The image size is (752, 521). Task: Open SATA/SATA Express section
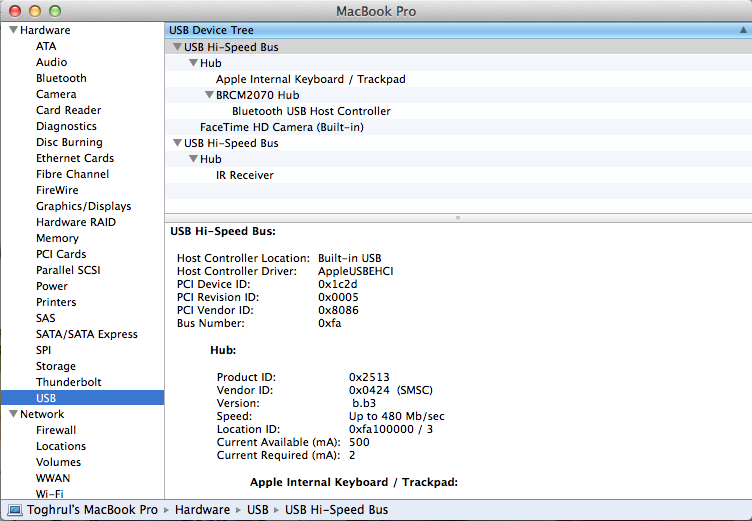87,334
